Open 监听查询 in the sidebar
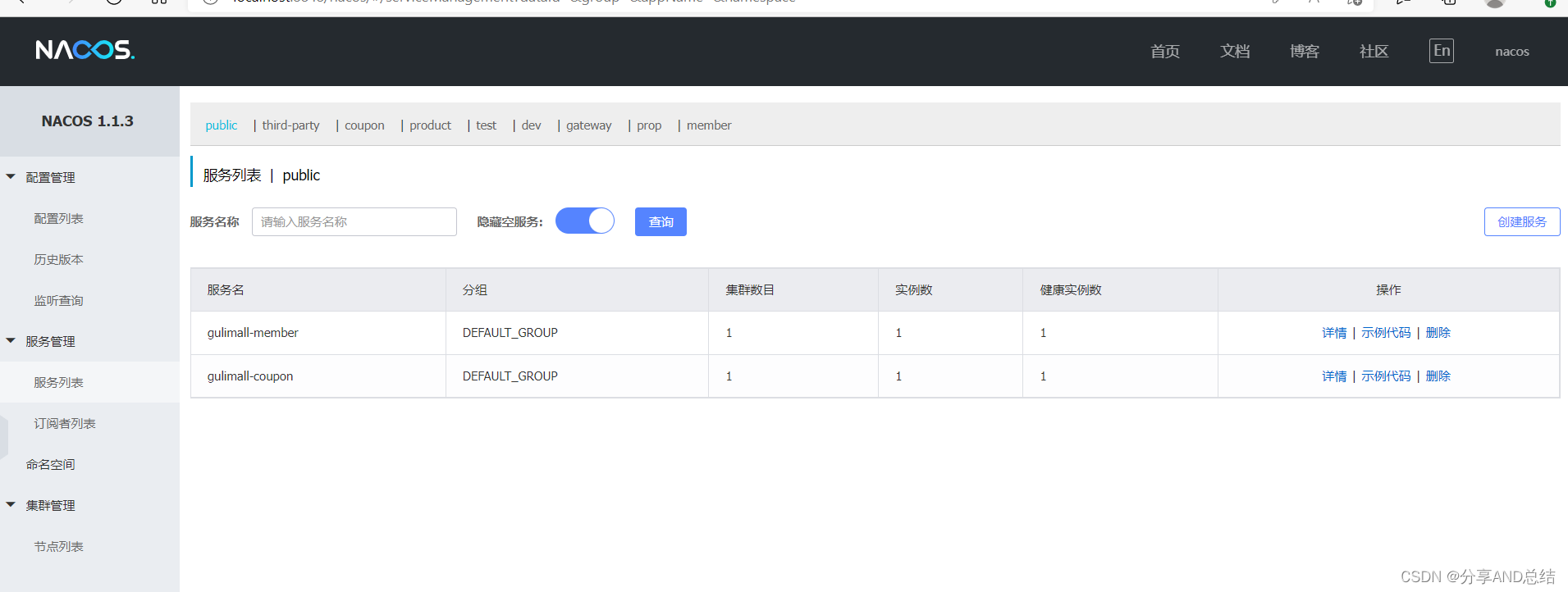1568x592 pixels. [58, 300]
